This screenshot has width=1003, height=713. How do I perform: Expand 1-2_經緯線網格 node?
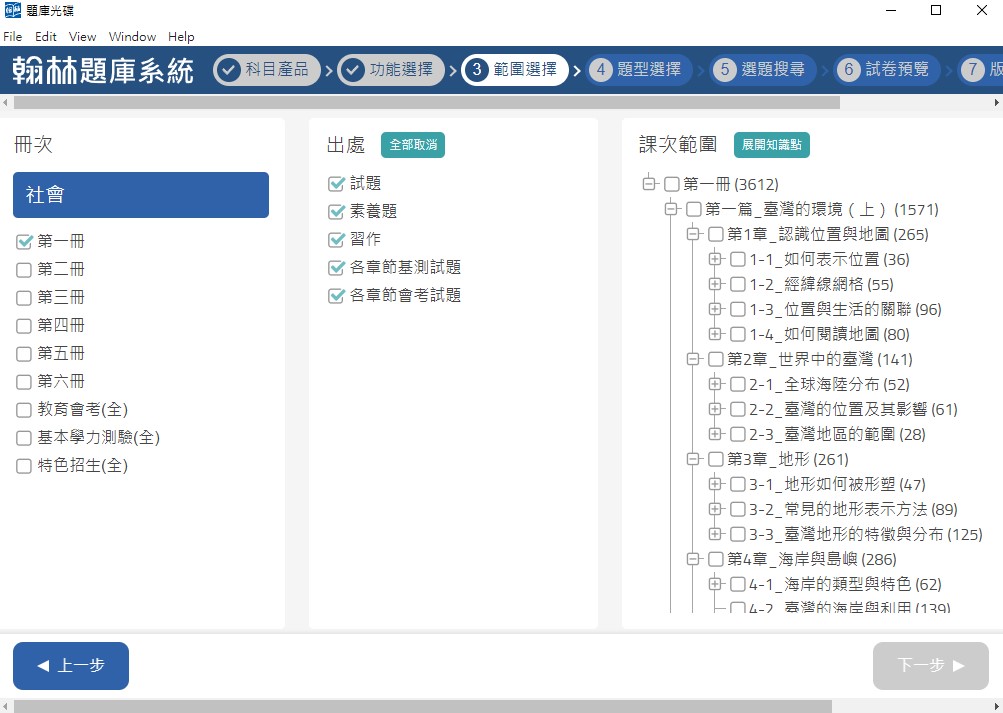[715, 284]
